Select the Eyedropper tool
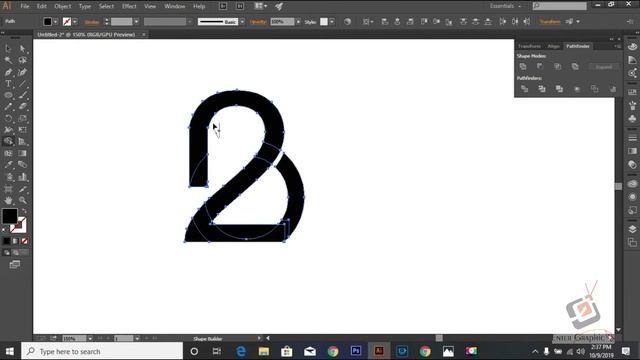The height and width of the screenshot is (360, 640). [x=8, y=165]
